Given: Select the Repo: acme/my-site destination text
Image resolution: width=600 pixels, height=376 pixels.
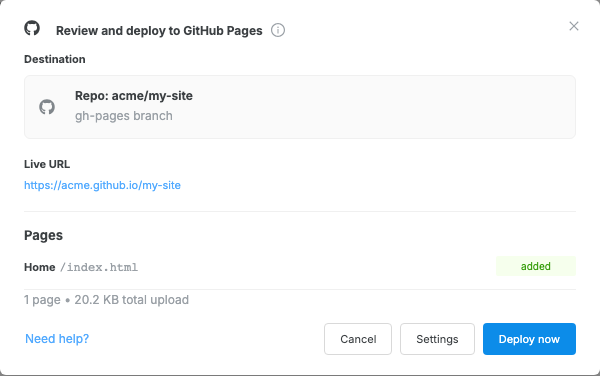Looking at the screenshot, I should tap(134, 96).
